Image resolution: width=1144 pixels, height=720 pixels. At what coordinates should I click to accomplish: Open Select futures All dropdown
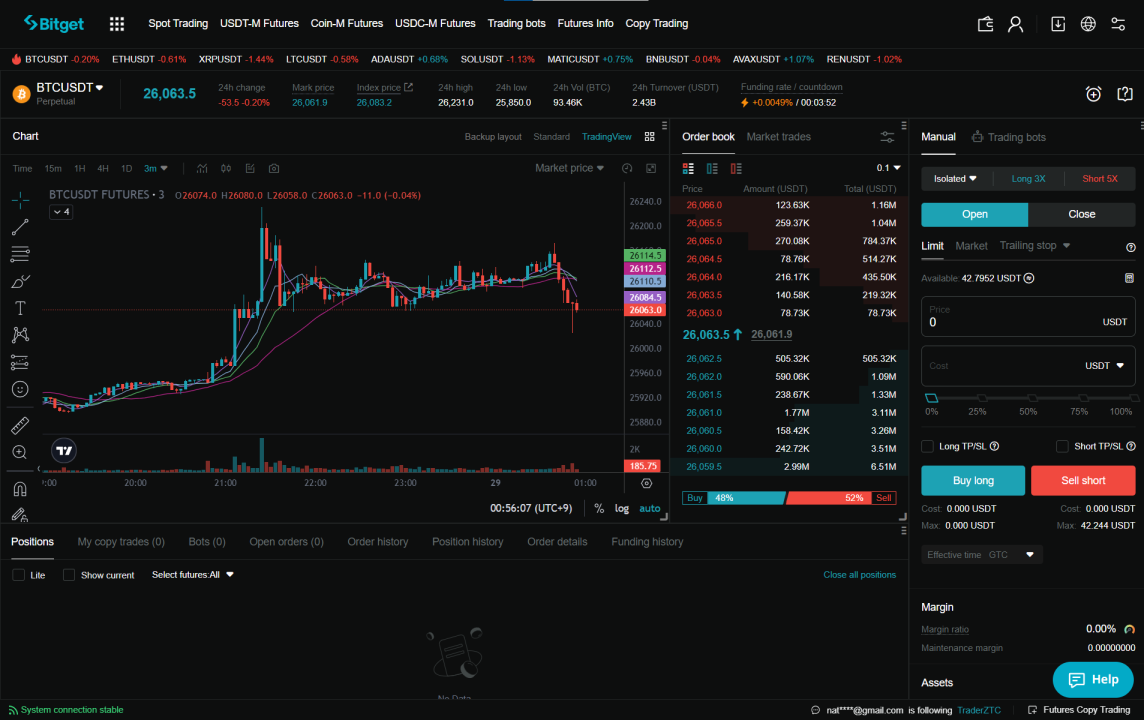(193, 575)
